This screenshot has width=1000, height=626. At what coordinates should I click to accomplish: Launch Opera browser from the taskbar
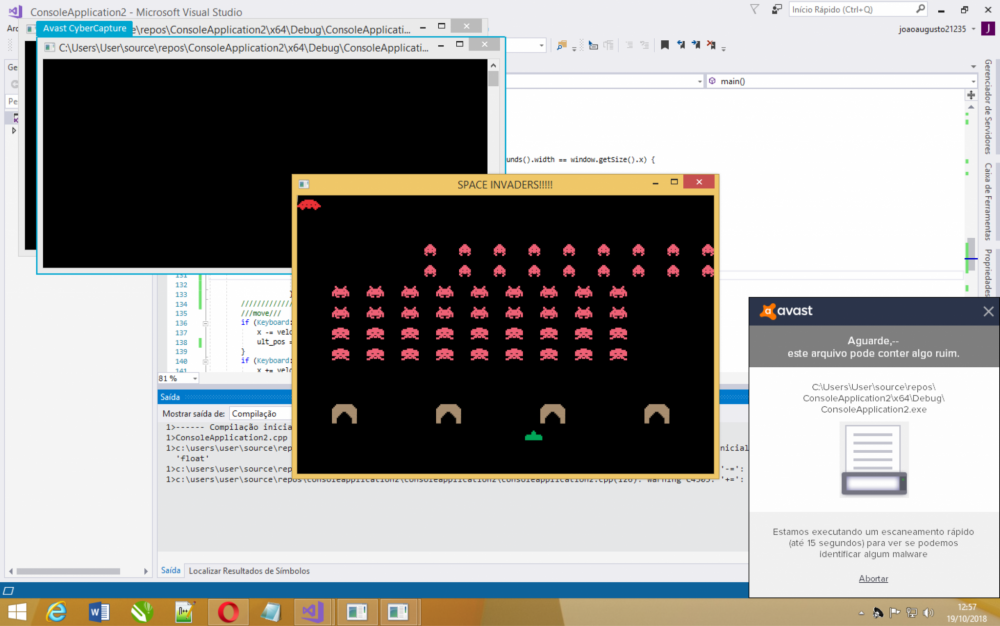227,613
